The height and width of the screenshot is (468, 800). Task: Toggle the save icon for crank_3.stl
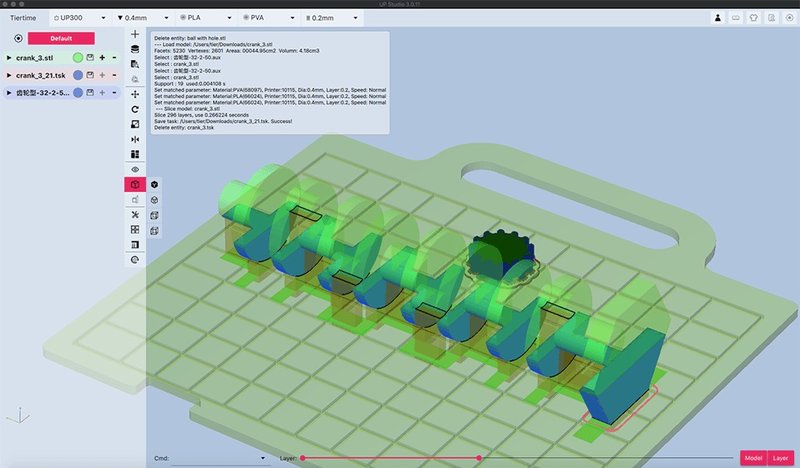coord(89,58)
